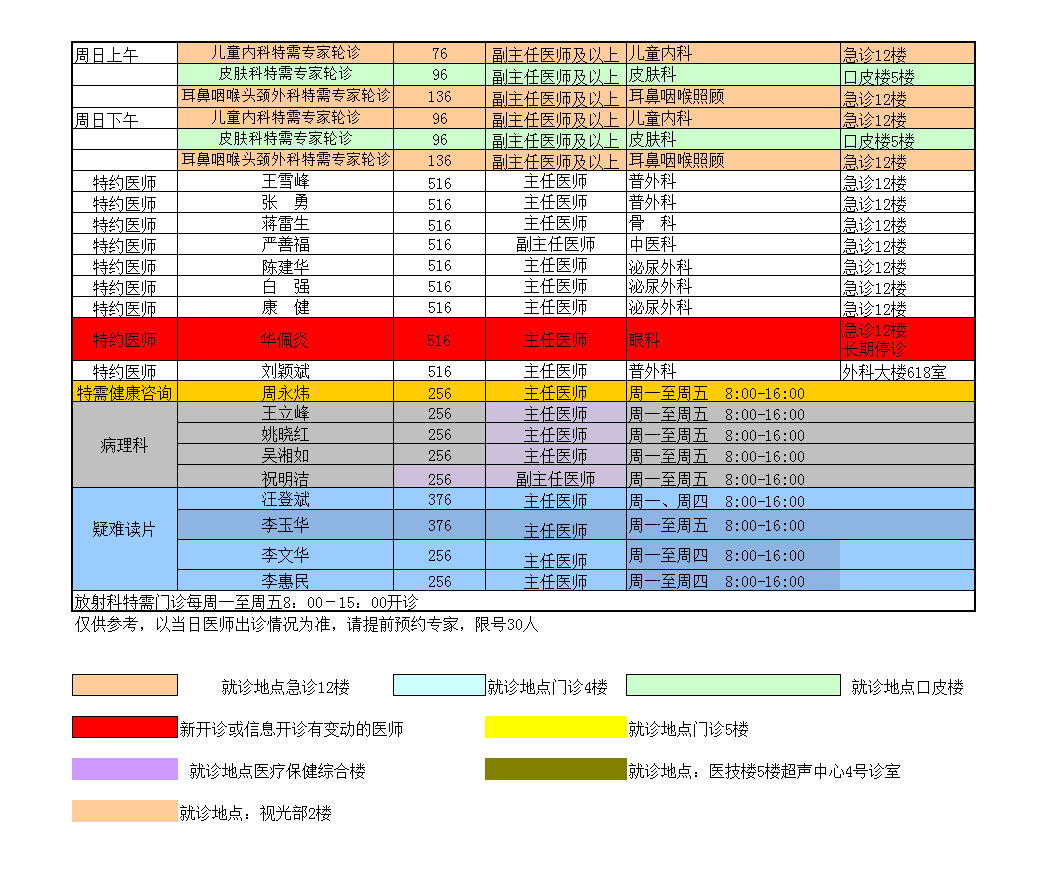Viewport: 1057px width, 885px height.
Task: Click the 严善福 name cell
Action: pos(285,244)
